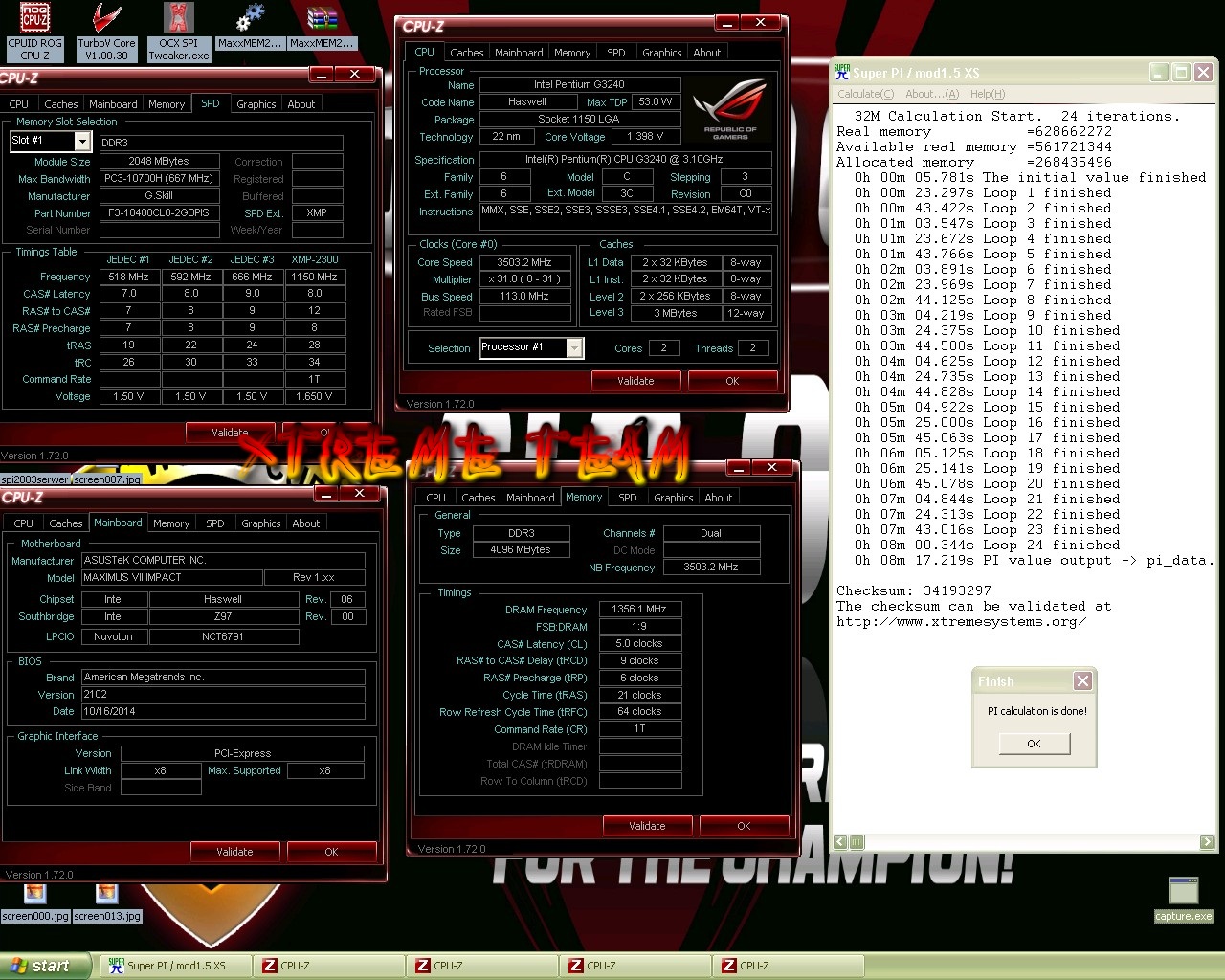Open the Calculate menu in Super PI
This screenshot has height=980, width=1225.
point(865,94)
